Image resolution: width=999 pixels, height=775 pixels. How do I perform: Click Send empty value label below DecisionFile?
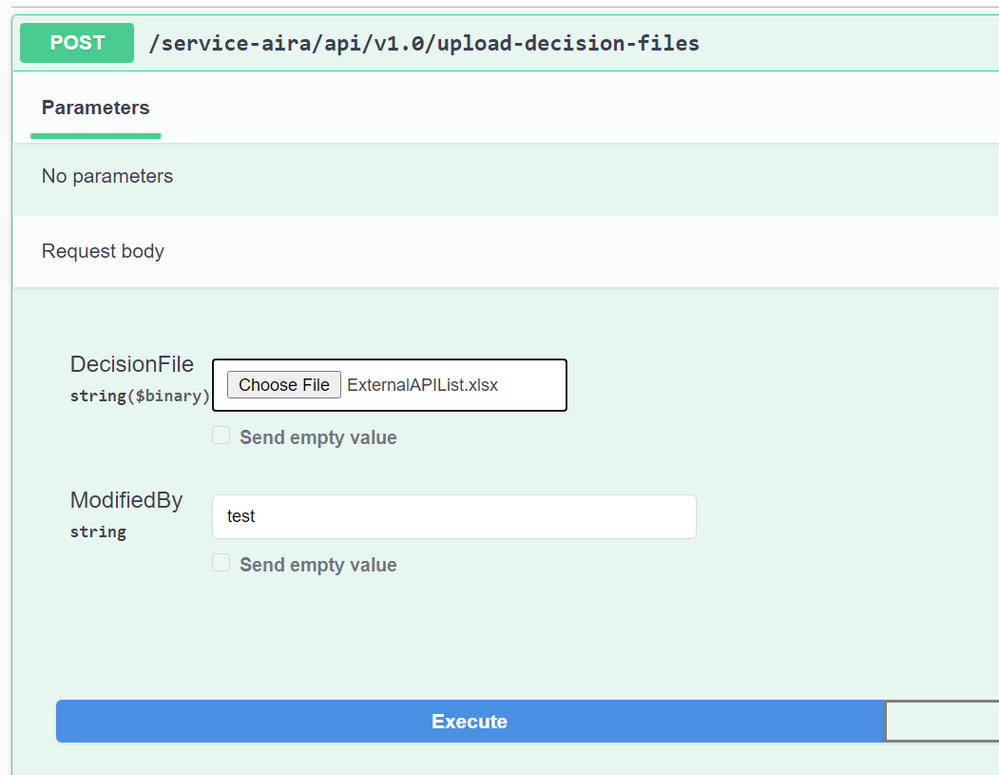318,437
